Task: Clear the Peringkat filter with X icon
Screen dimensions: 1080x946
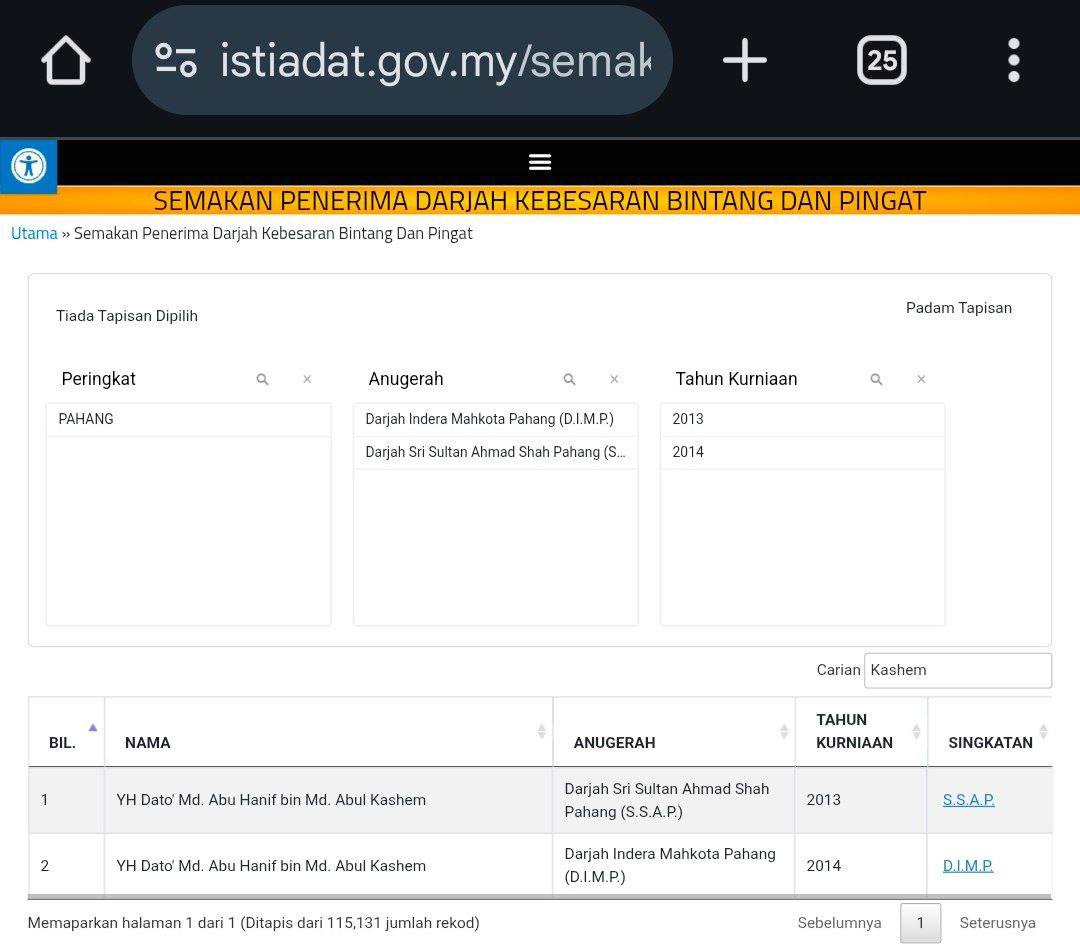Action: point(307,379)
